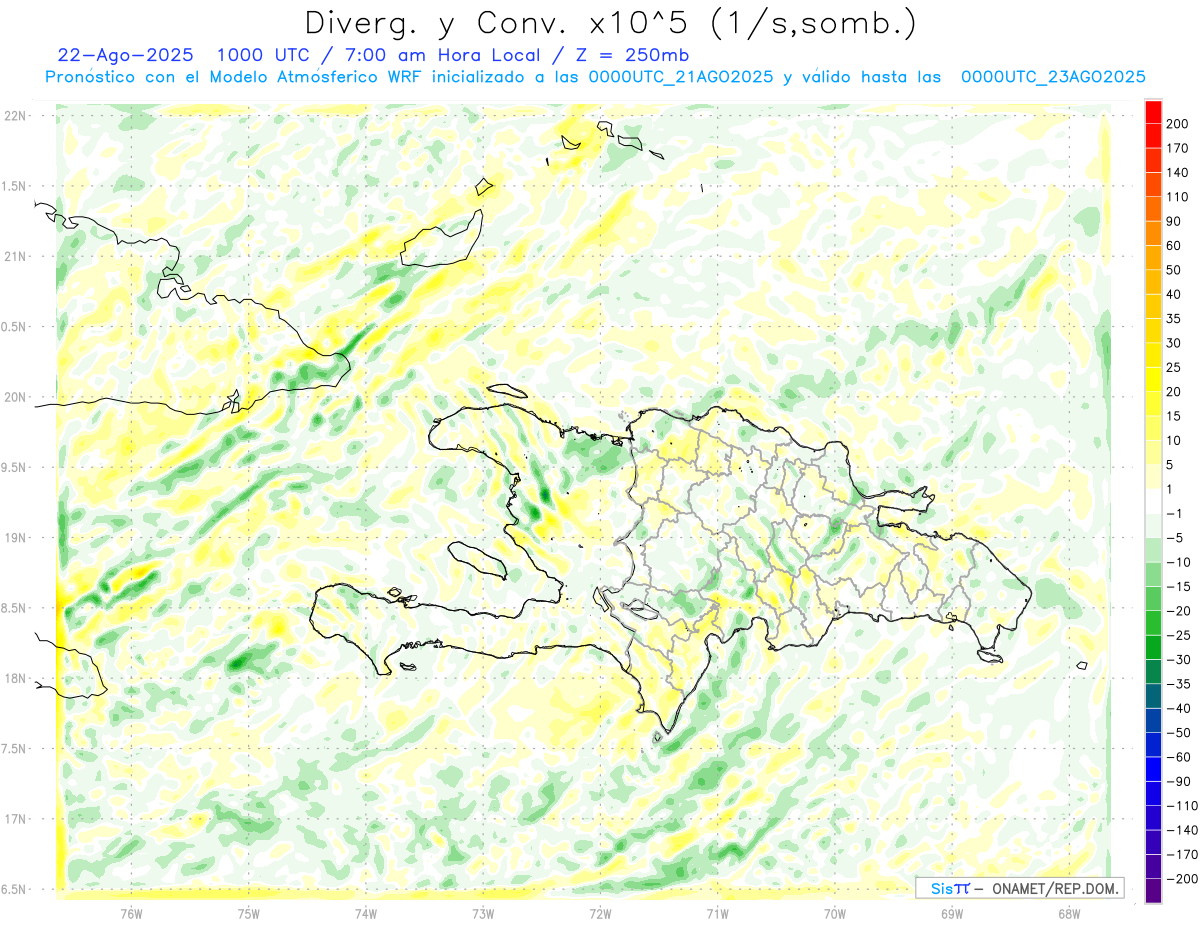Screen dimensions: 1200x927
Task: Click the colorbar label '-110'
Action: [1181, 806]
